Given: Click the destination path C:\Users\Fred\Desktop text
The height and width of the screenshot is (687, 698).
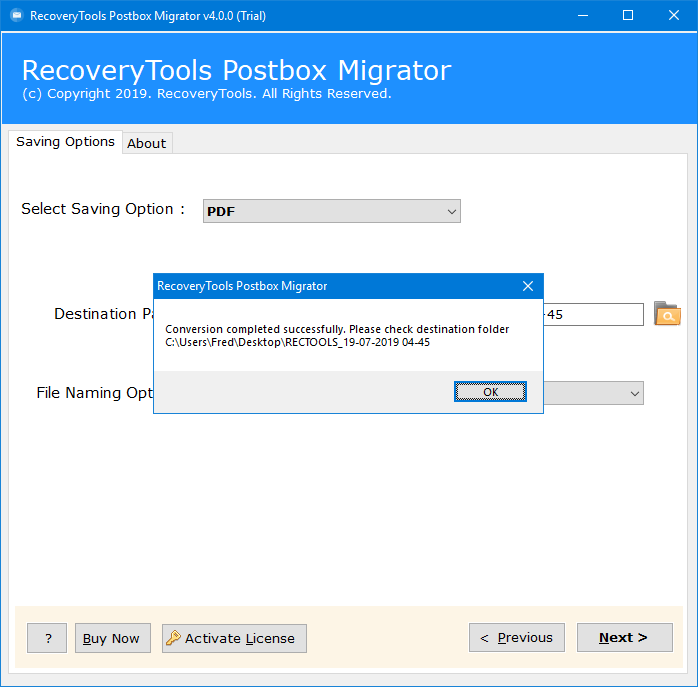Looking at the screenshot, I should (x=297, y=342).
